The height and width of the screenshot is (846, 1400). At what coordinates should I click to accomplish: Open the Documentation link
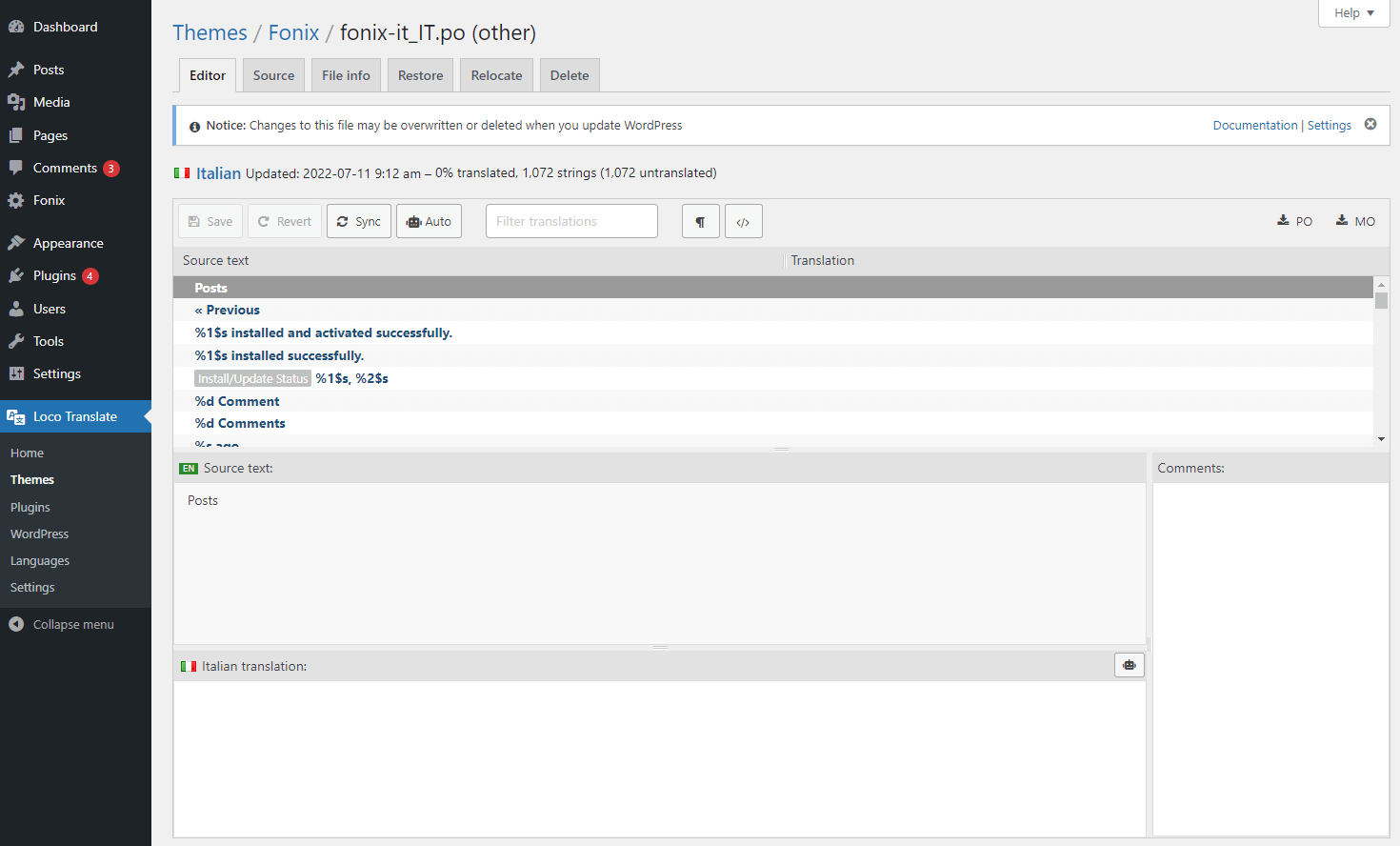click(1254, 126)
